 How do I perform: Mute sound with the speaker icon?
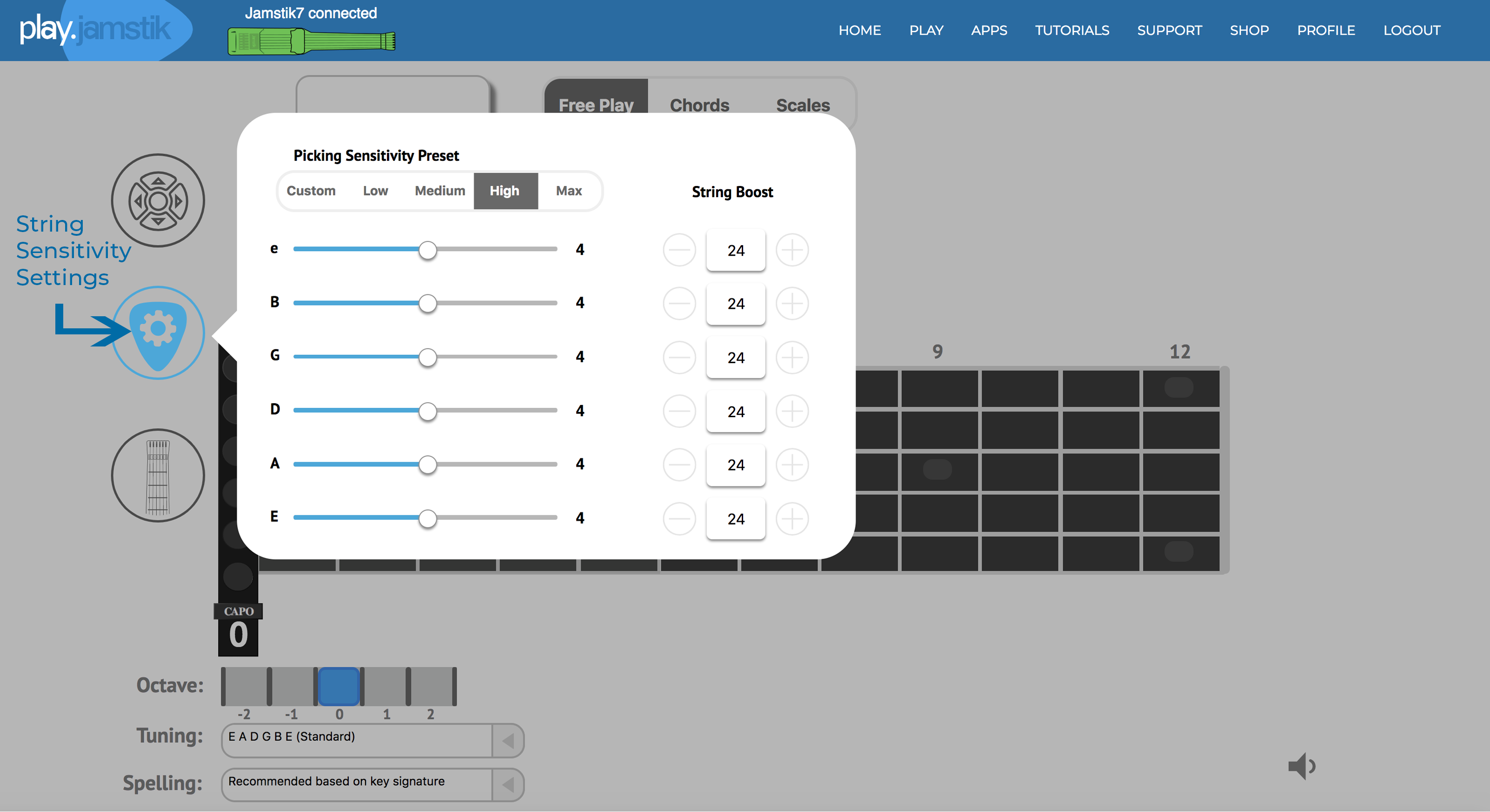[x=1302, y=766]
